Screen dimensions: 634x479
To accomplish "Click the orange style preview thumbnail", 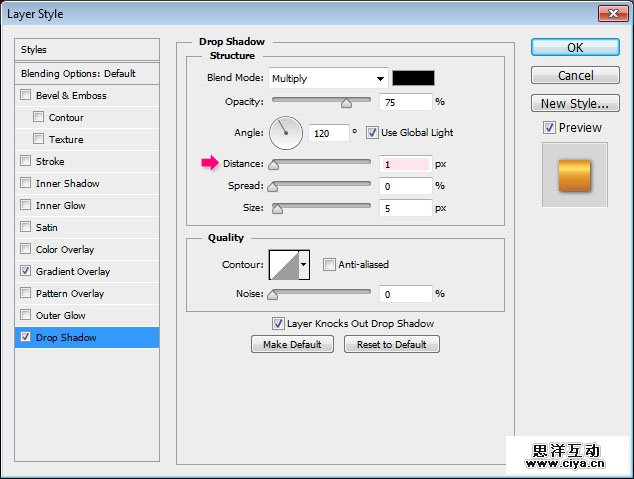I will (574, 175).
